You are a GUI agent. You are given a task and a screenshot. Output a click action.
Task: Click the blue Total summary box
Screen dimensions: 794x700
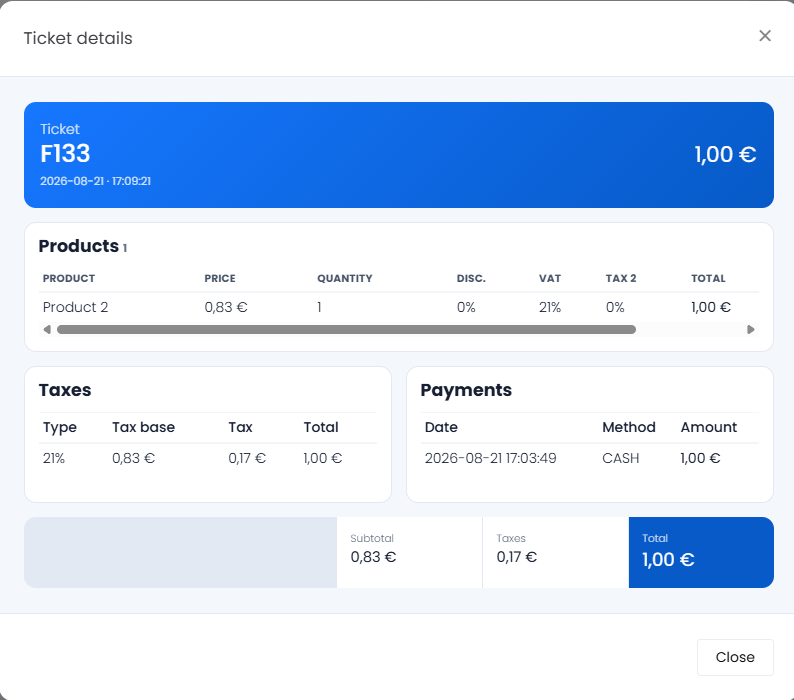click(x=701, y=552)
